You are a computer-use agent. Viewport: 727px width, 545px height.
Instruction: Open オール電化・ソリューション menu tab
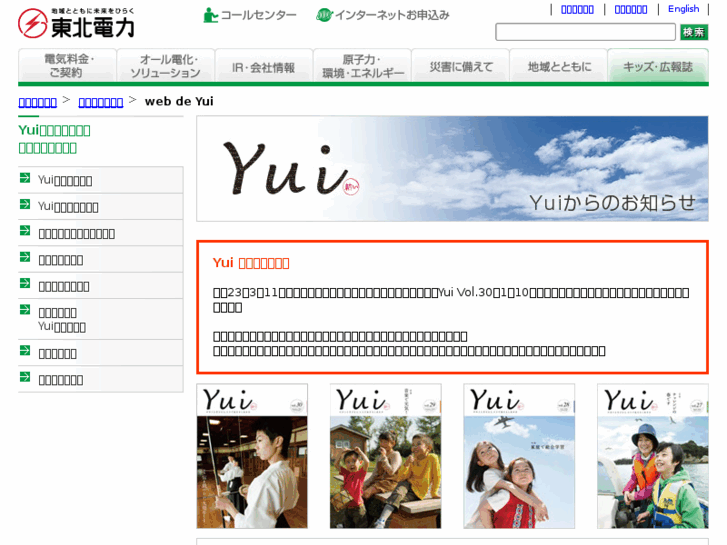(166, 65)
